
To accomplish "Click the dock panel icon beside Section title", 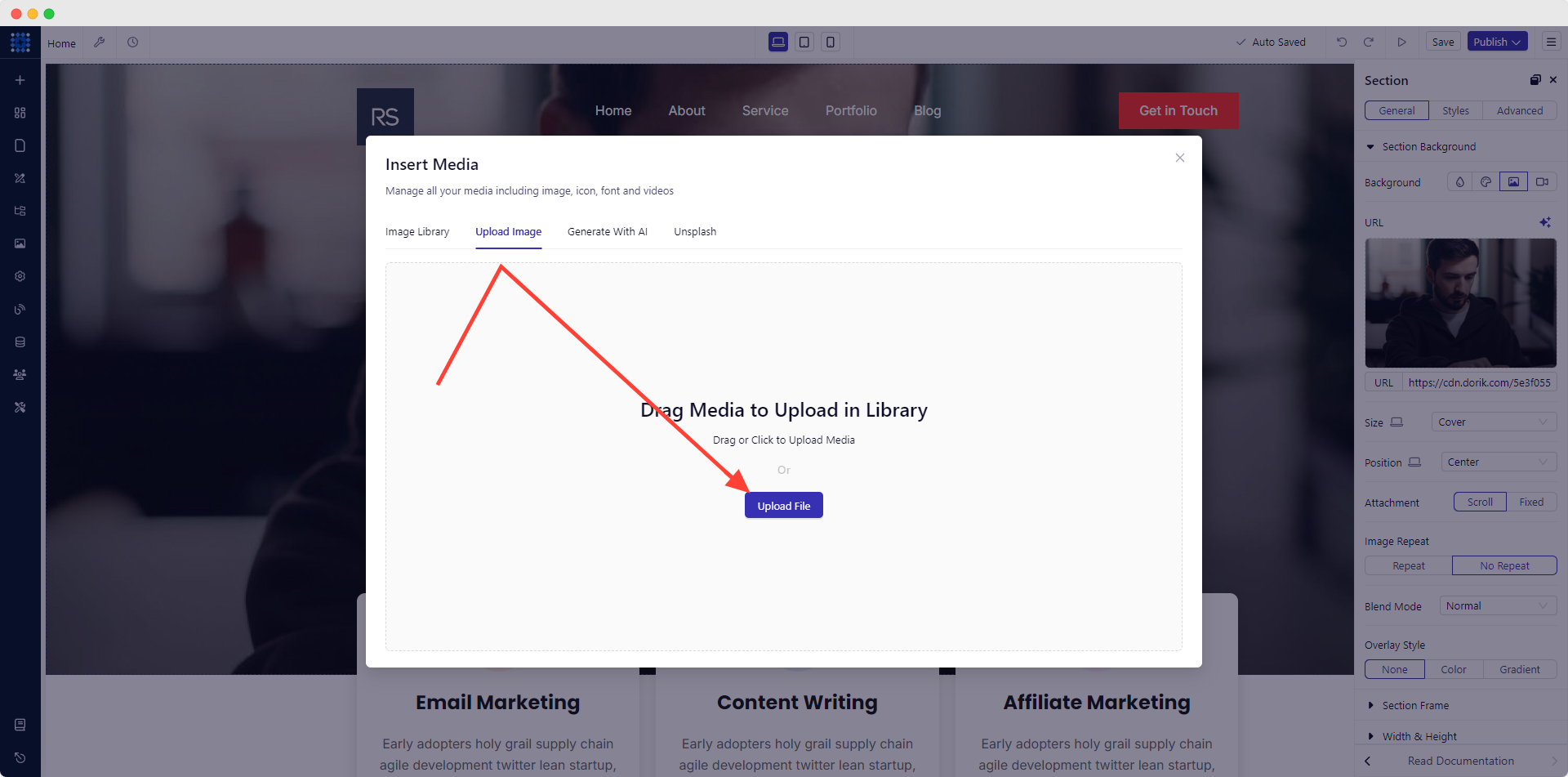I will [x=1535, y=80].
